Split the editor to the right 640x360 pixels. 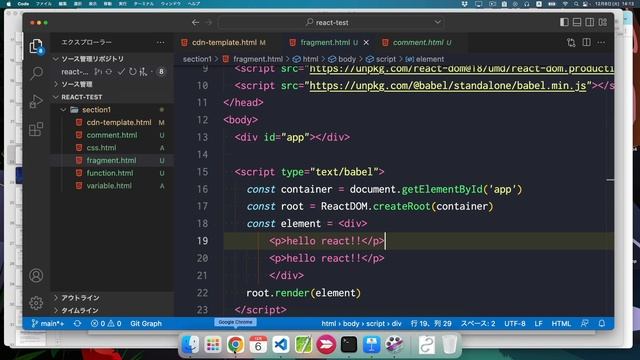pos(587,42)
